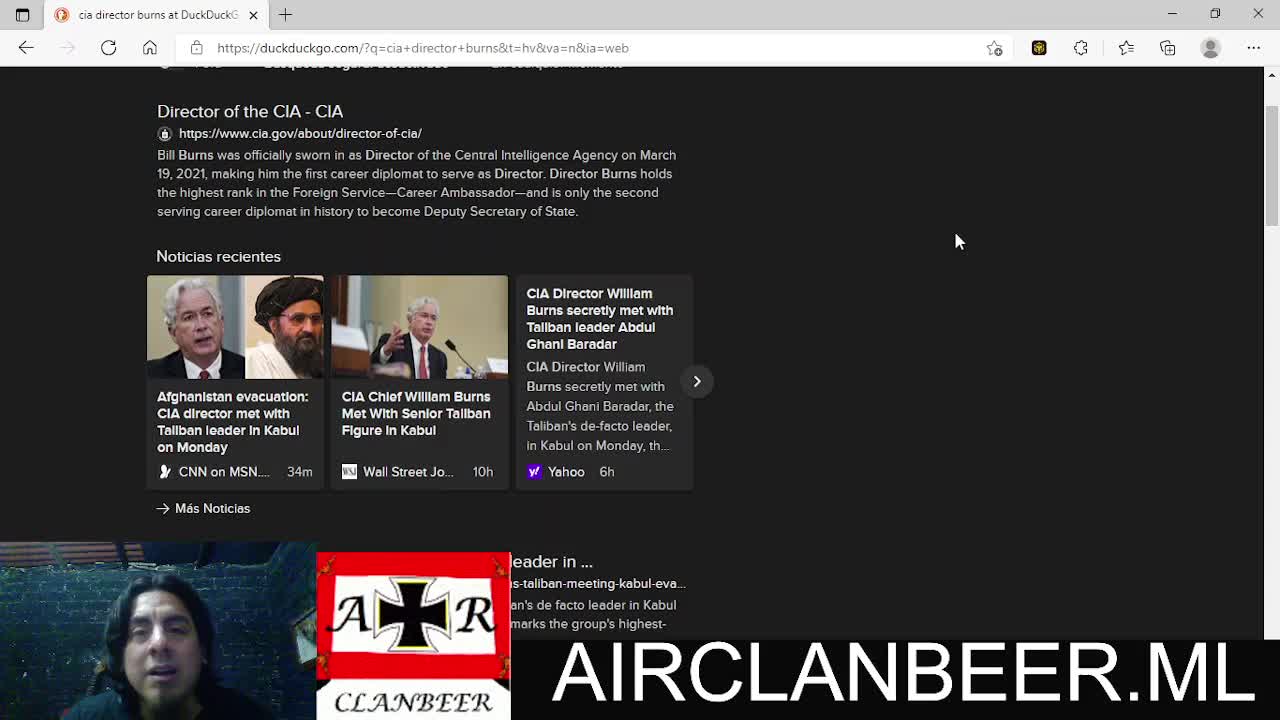Screen dimensions: 1280x720
Task: Open the Extensions puzzle icon
Action: coord(1081,48)
